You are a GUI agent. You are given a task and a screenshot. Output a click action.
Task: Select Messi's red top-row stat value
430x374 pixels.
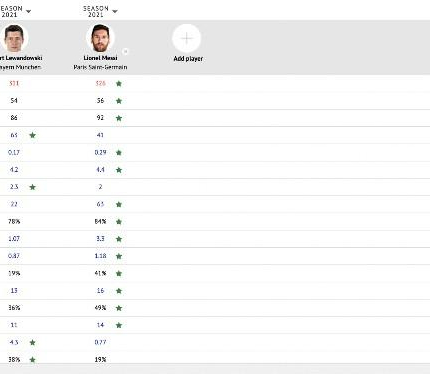[100, 83]
